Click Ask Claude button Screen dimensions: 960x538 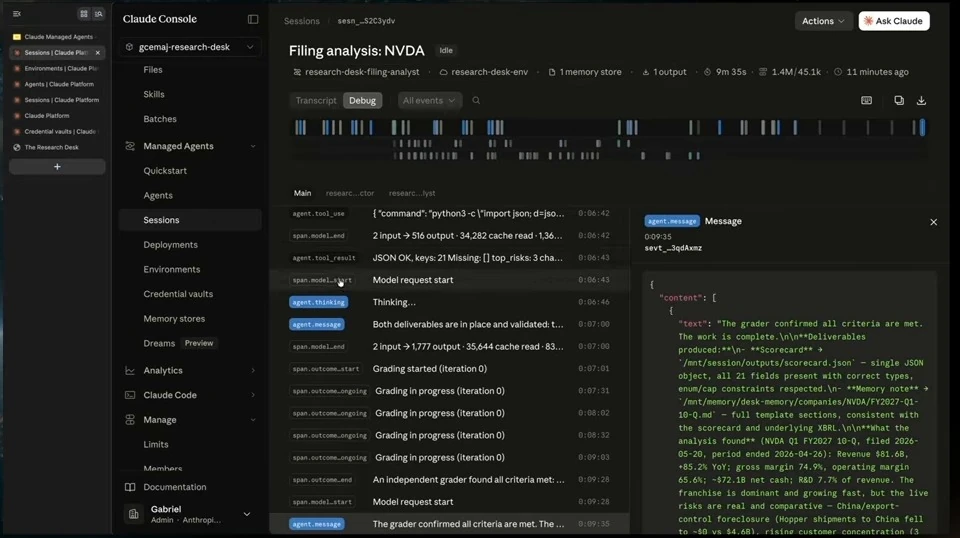pyautogui.click(x=894, y=21)
